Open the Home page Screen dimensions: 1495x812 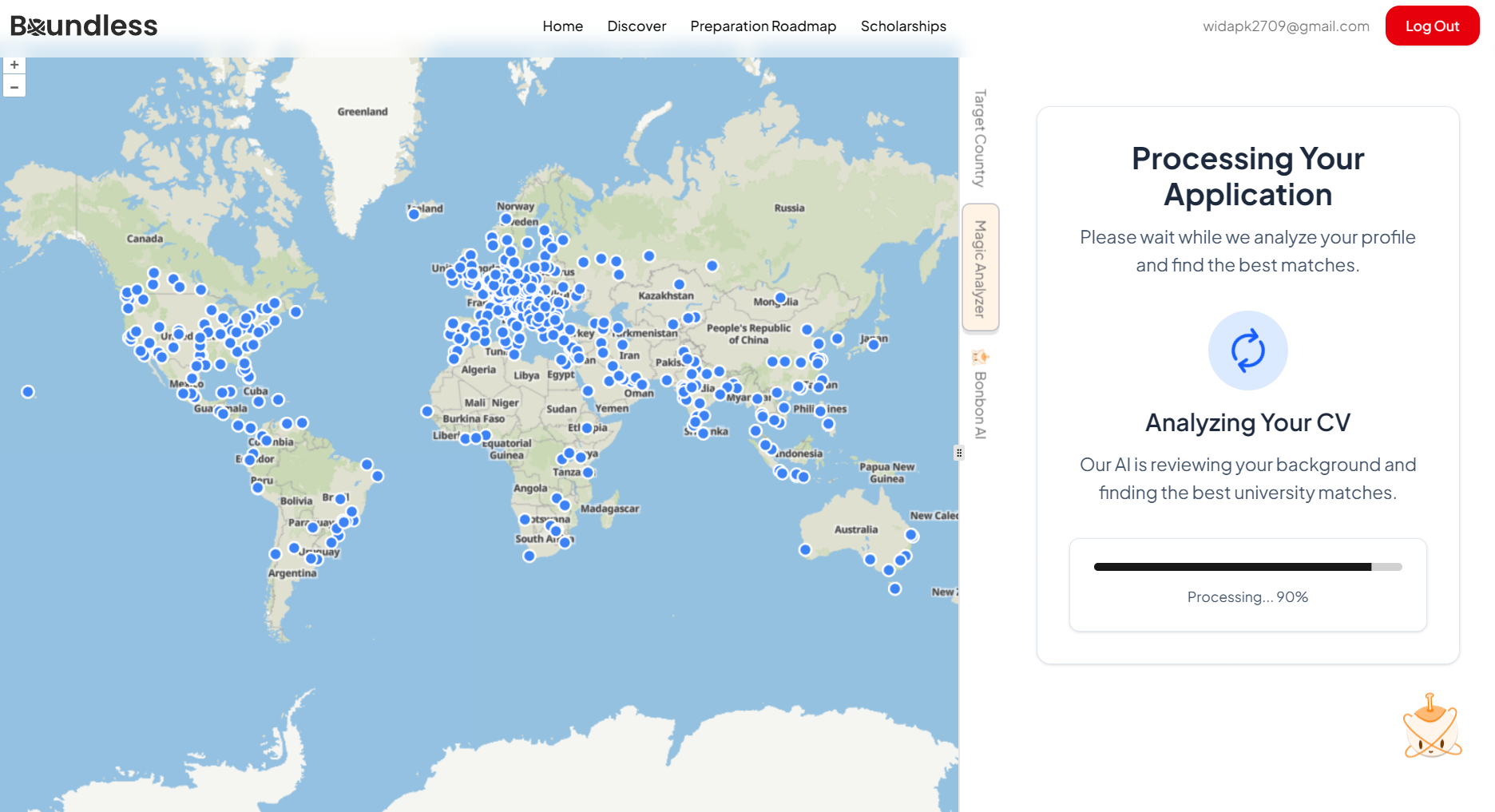point(563,26)
